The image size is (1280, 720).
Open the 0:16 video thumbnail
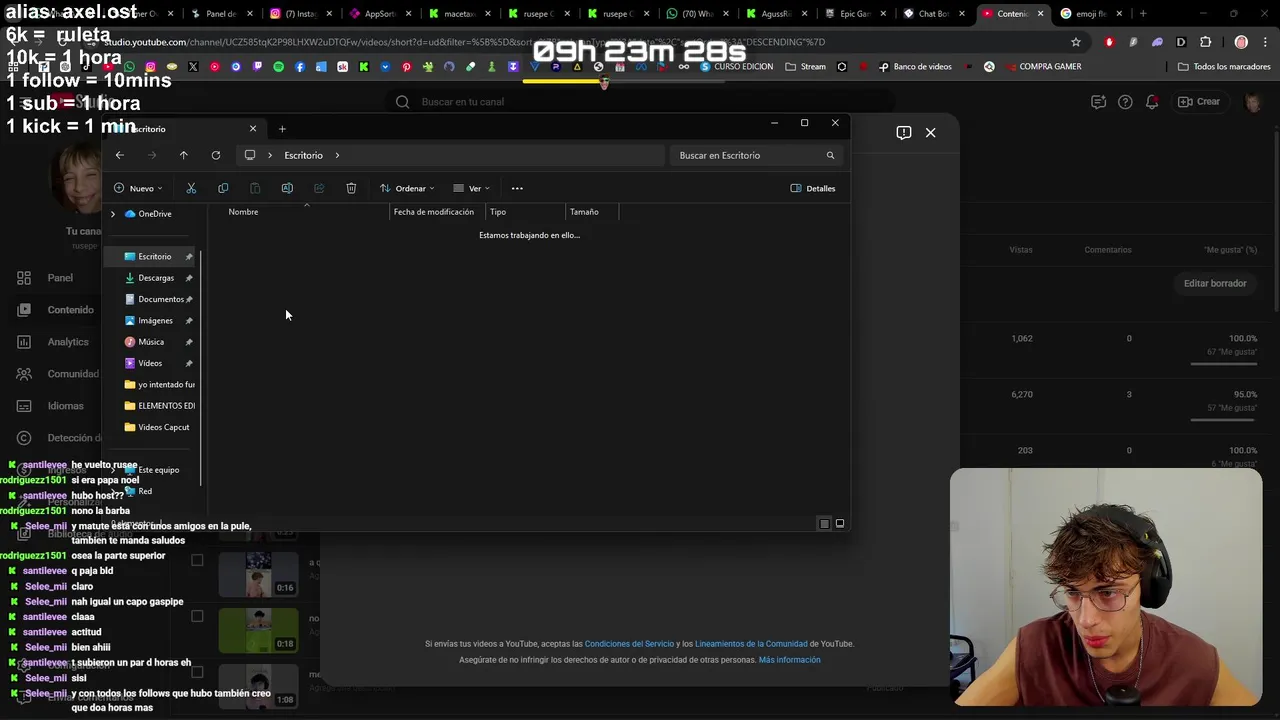pyautogui.click(x=258, y=574)
